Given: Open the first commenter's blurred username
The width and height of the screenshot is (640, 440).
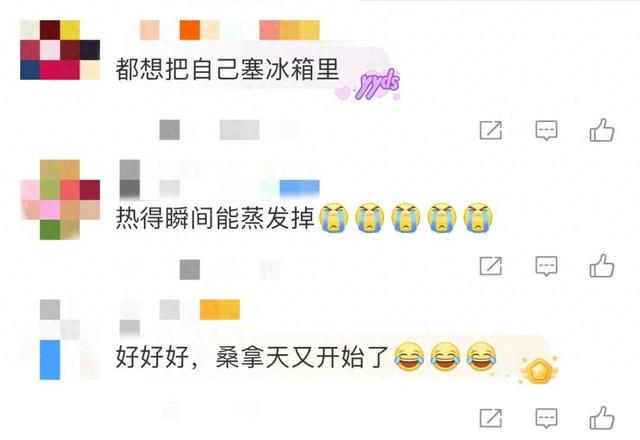Looking at the screenshot, I should [x=229, y=30].
